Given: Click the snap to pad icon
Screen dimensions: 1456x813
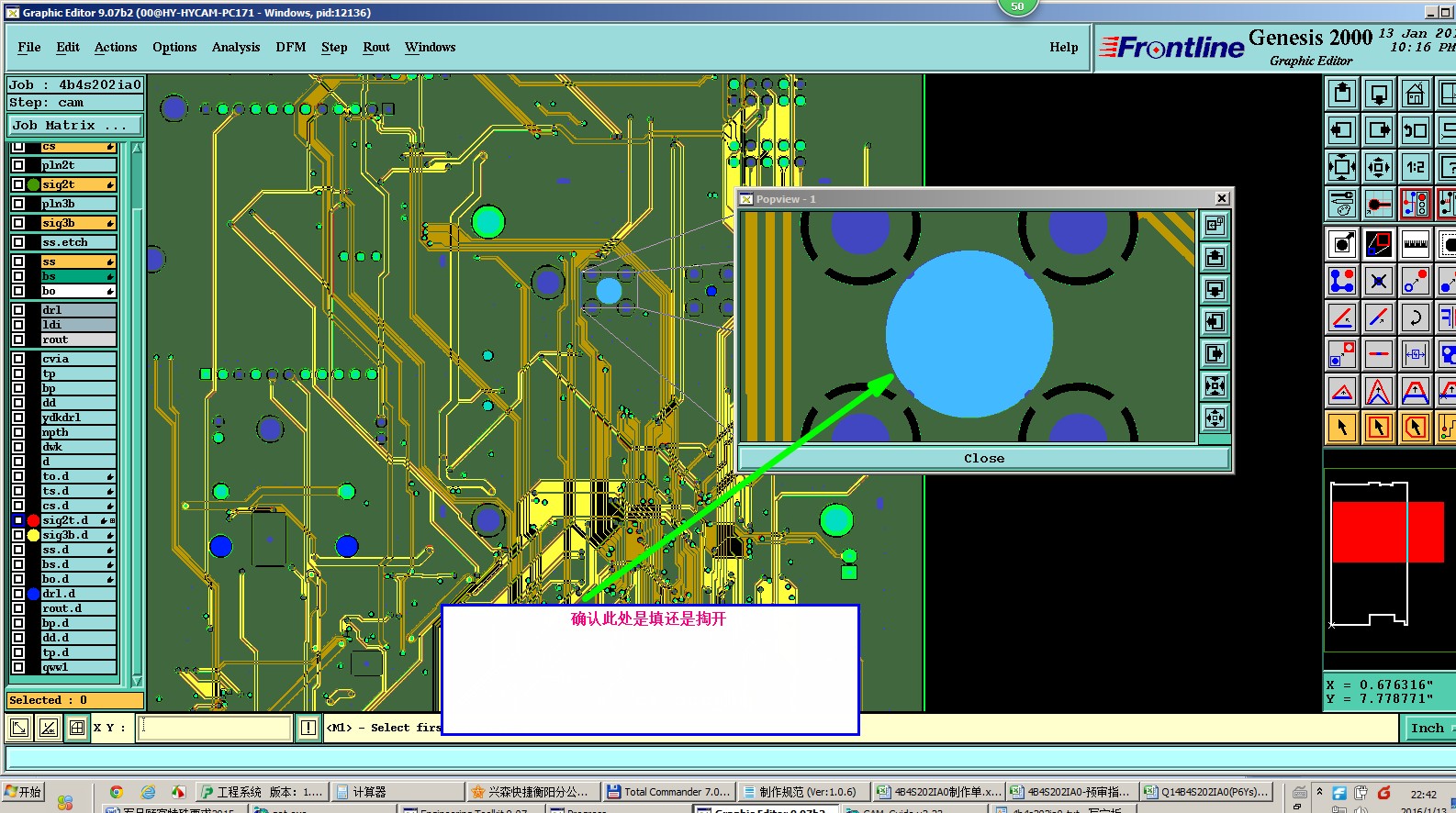Looking at the screenshot, I should click(x=1379, y=204).
